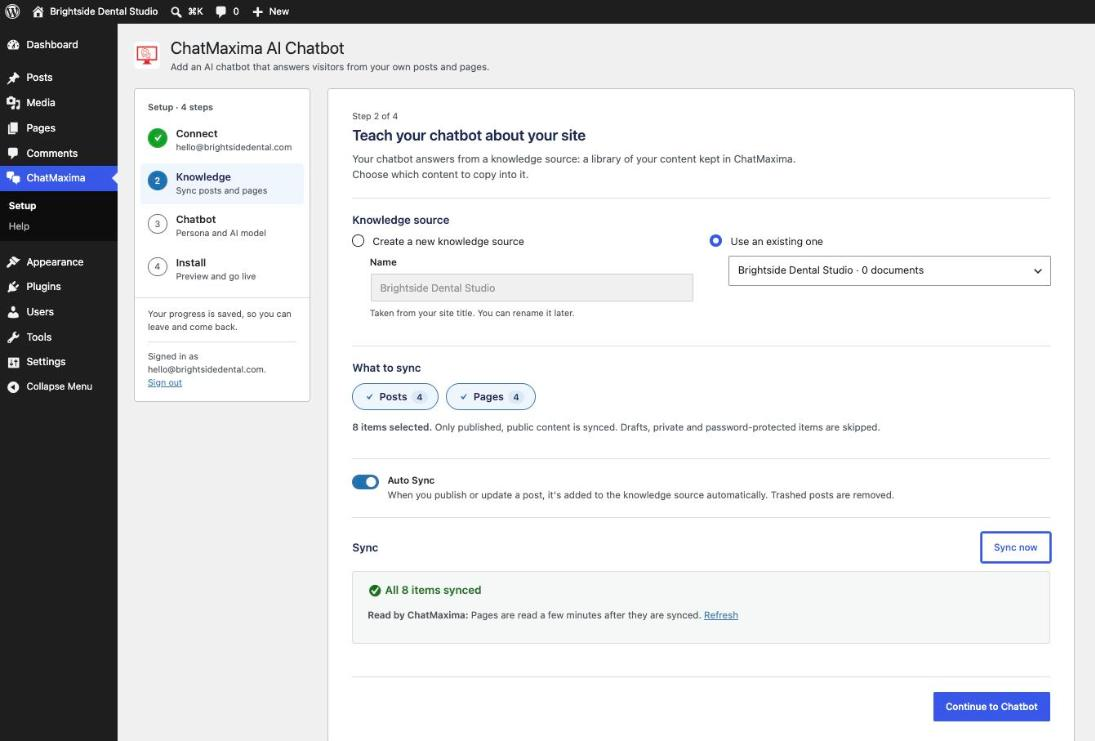The height and width of the screenshot is (741, 1095).
Task: Click the ChatMaxima plugin logo in header
Action: (147, 55)
